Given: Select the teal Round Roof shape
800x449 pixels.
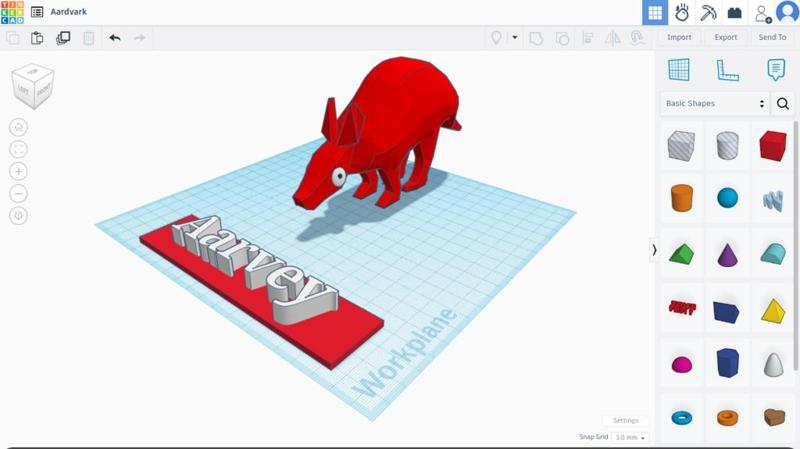Looking at the screenshot, I should (x=773, y=254).
